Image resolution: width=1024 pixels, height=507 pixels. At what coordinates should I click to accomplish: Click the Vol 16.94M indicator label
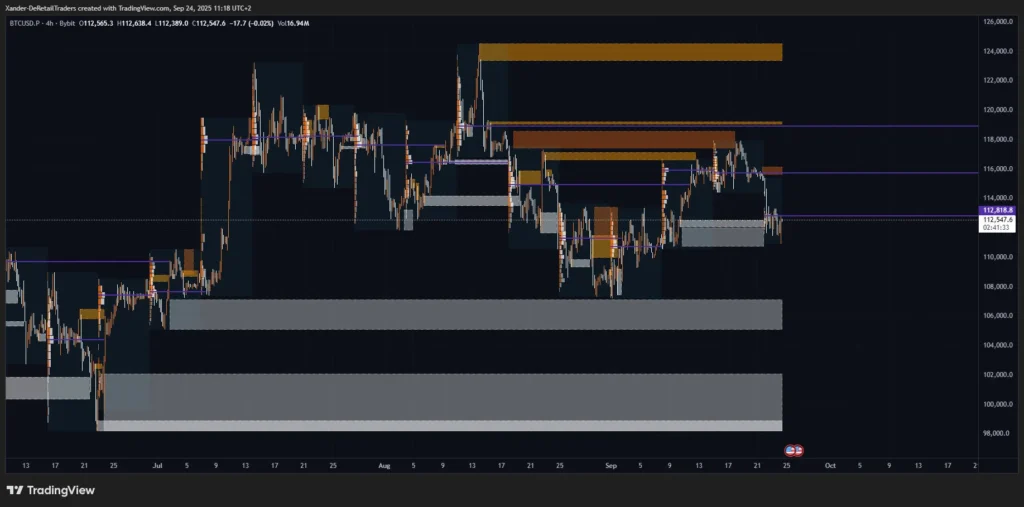294,24
